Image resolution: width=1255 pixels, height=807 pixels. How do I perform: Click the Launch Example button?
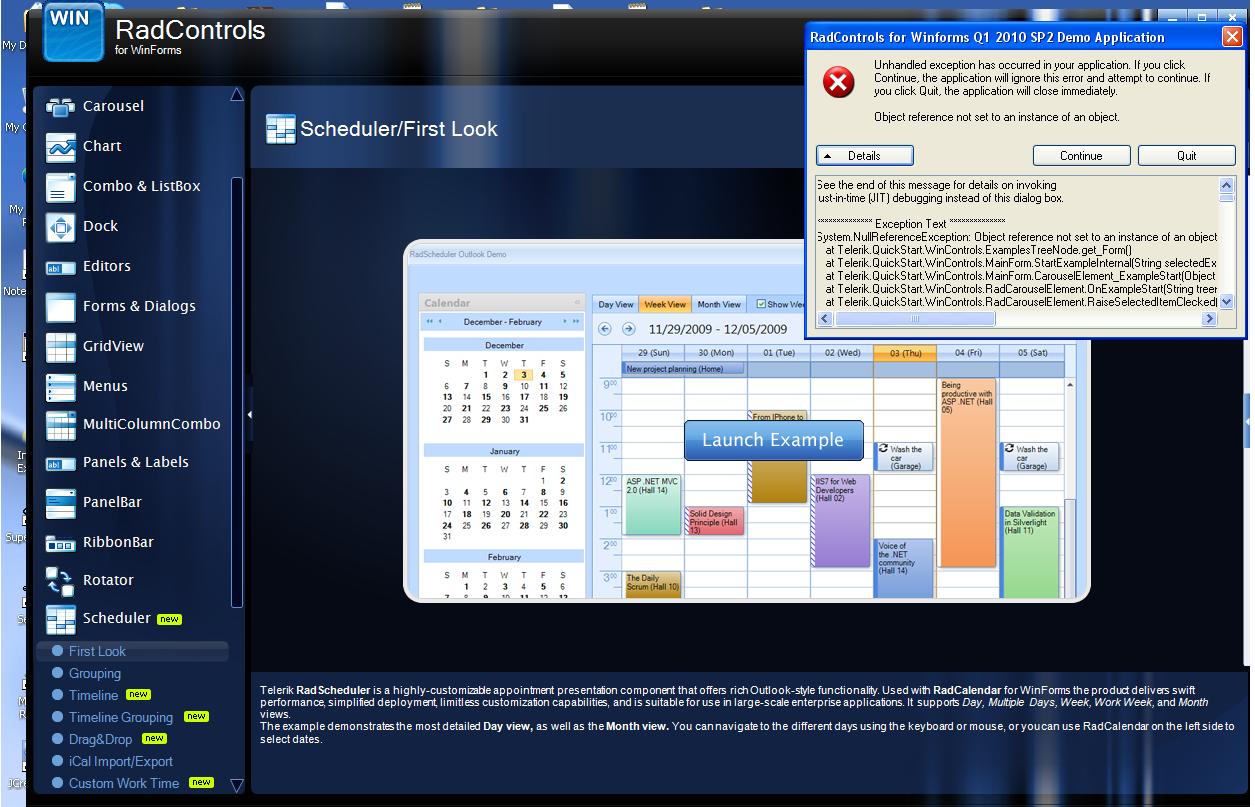773,440
